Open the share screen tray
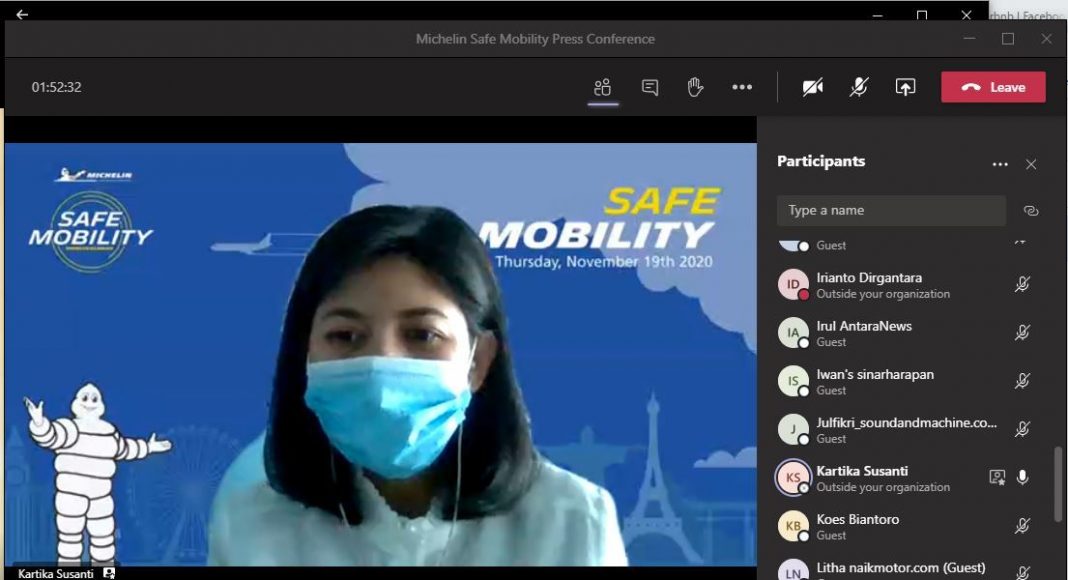The width and height of the screenshot is (1068, 580). (905, 87)
